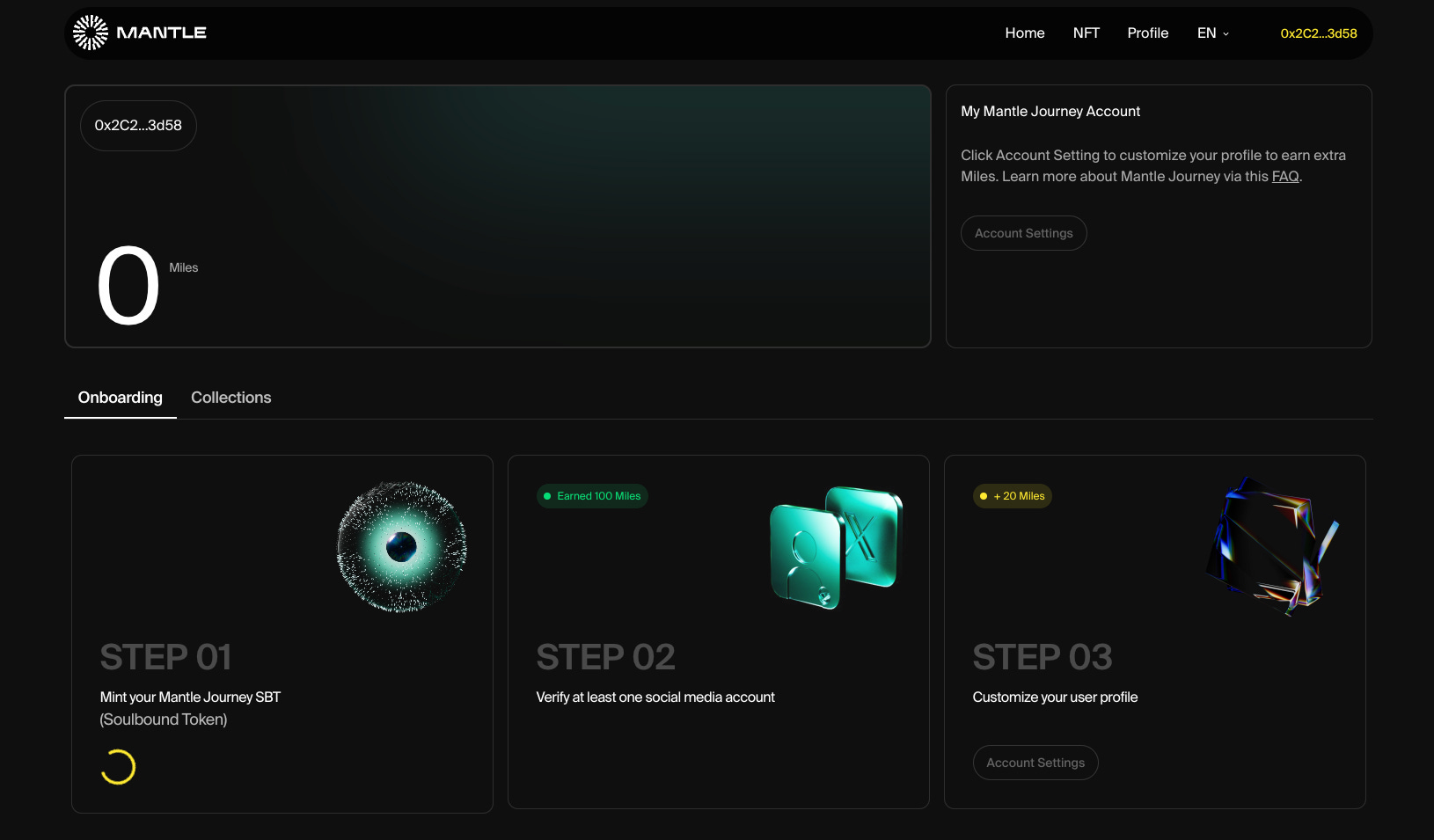Click 'Verify at least one social media account' text

655,698
